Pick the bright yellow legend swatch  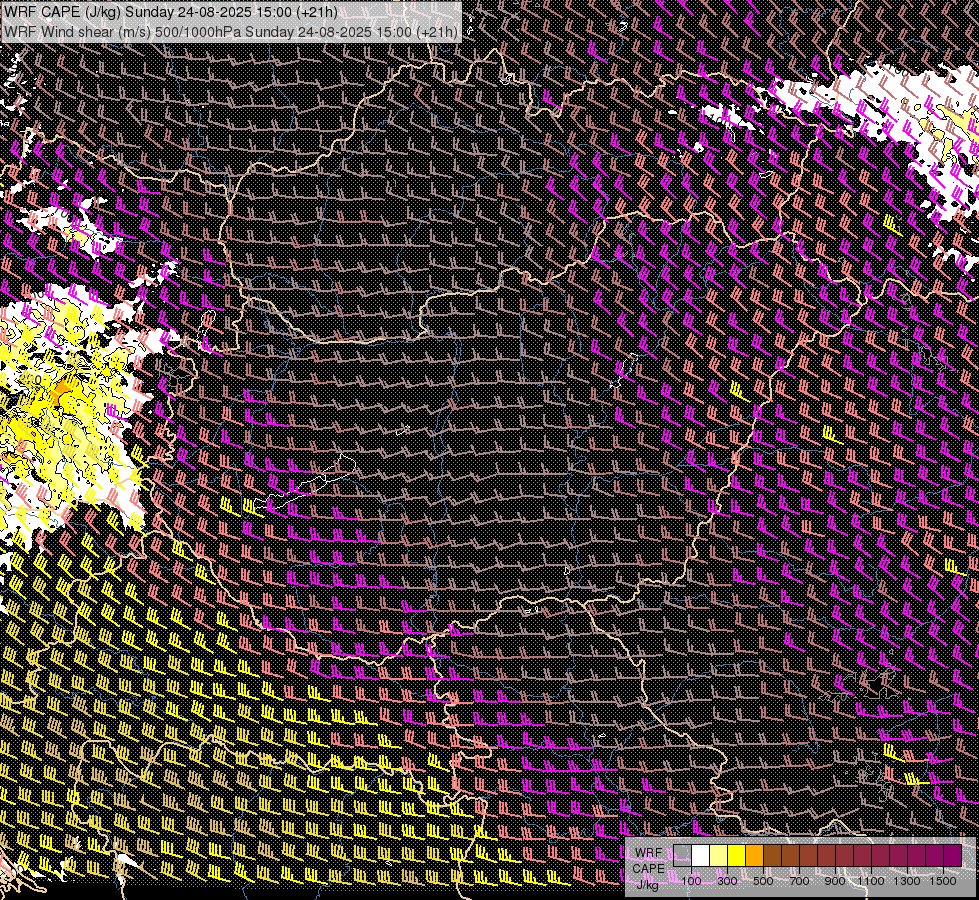(x=737, y=855)
